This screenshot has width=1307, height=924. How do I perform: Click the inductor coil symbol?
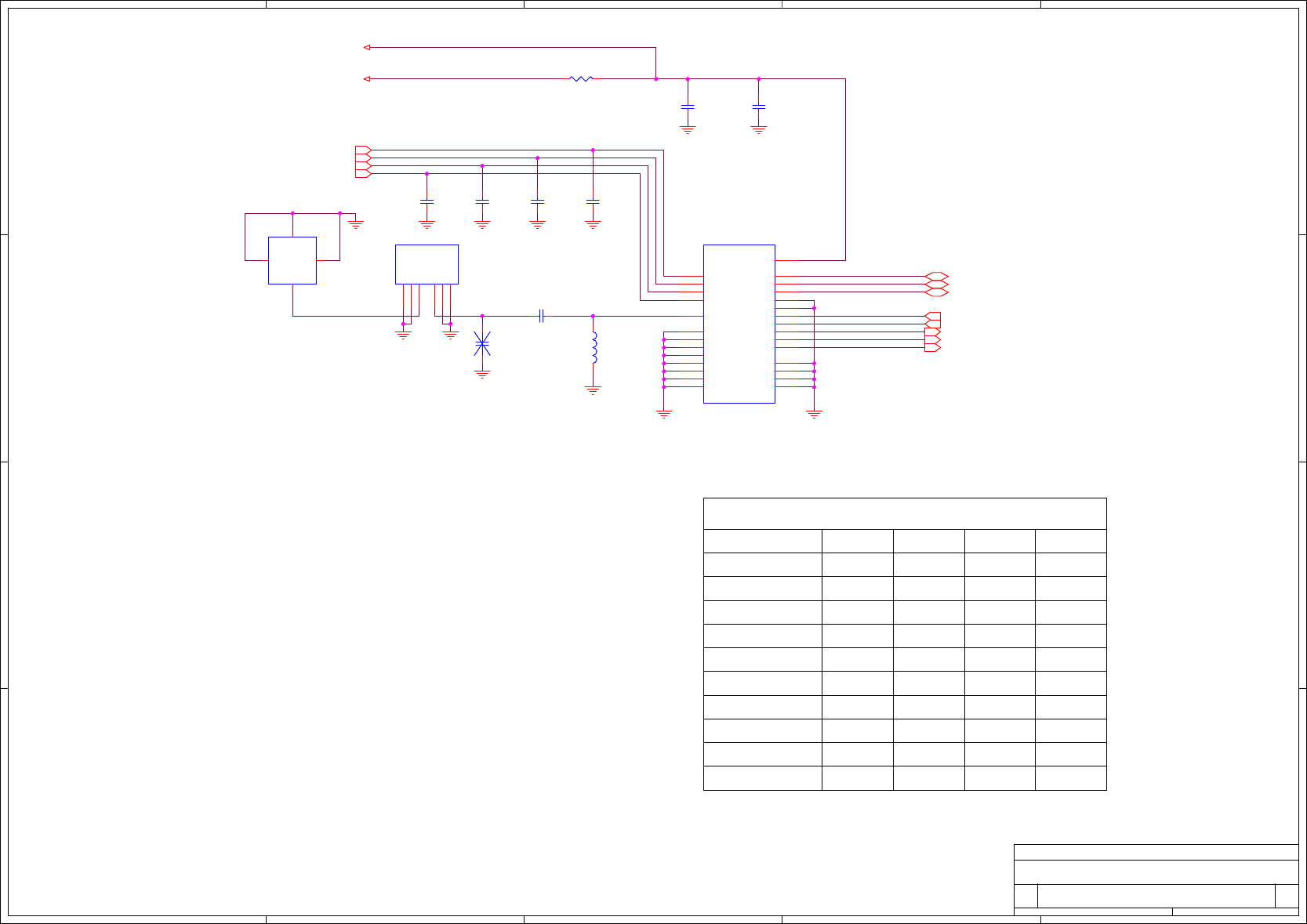[x=594, y=348]
